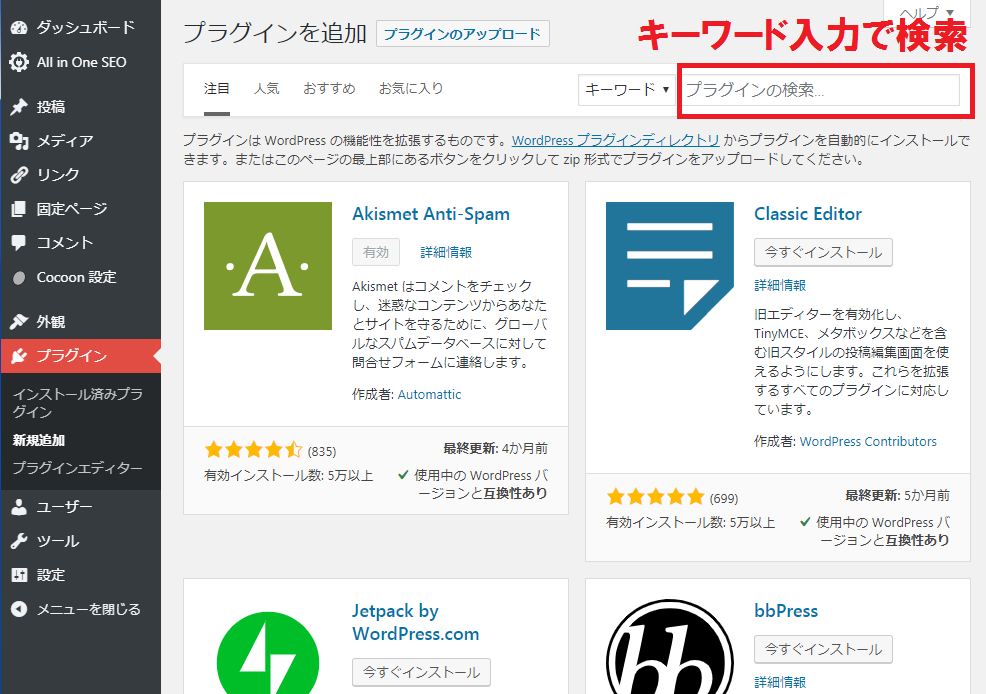Click the pushpin icon beside 投稿
986x694 pixels.
click(19, 107)
